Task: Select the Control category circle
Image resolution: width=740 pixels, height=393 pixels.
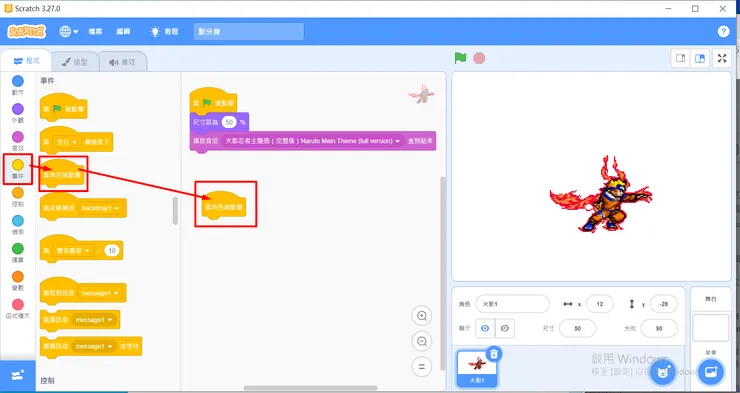Action: coord(17,192)
